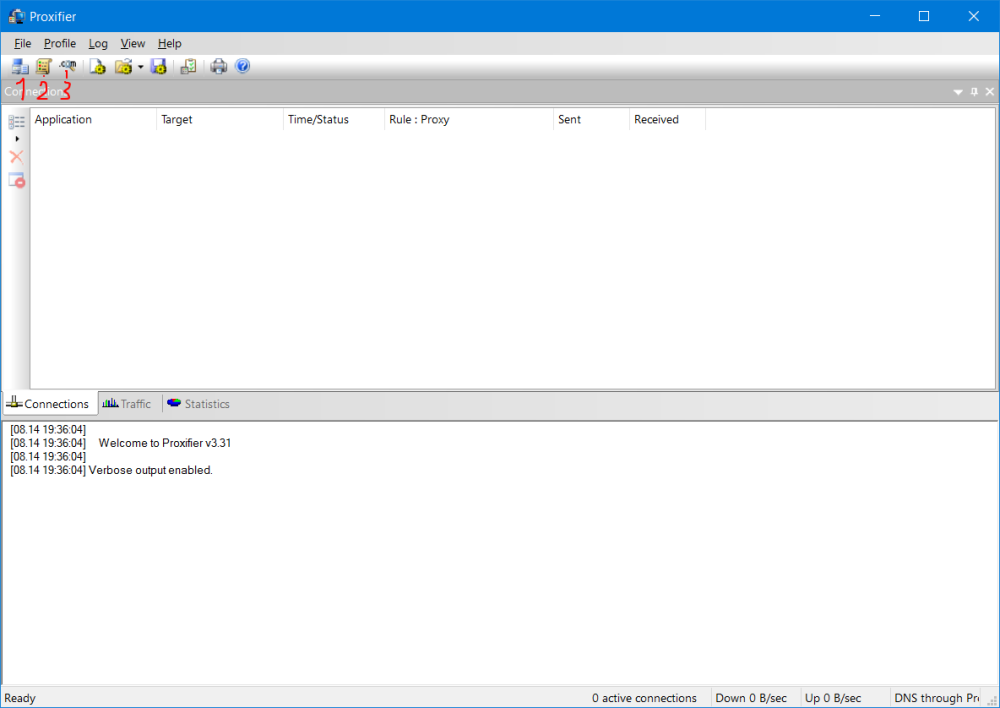Maximize the Proxifier window

point(923,16)
